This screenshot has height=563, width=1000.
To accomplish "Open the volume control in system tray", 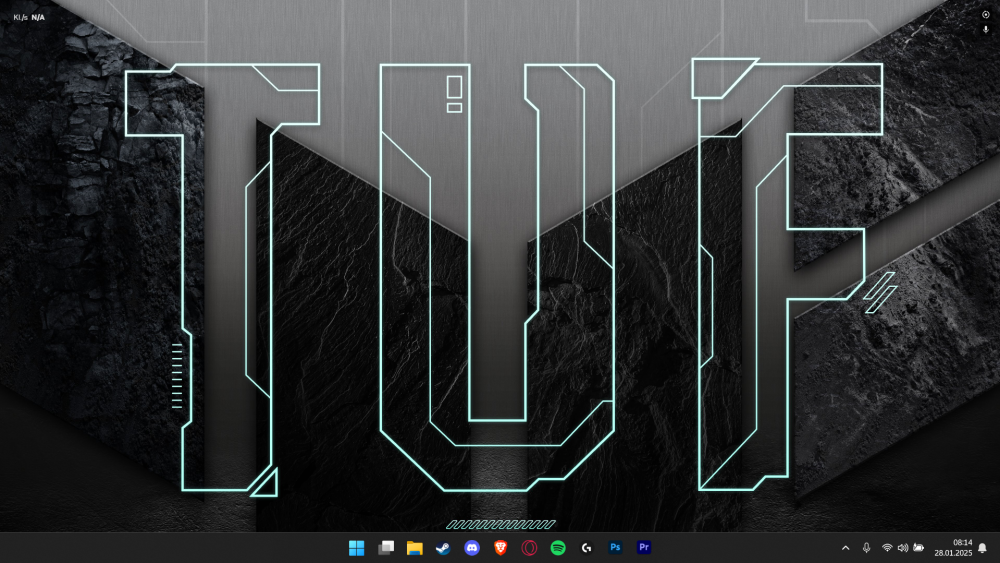I will pos(902,548).
